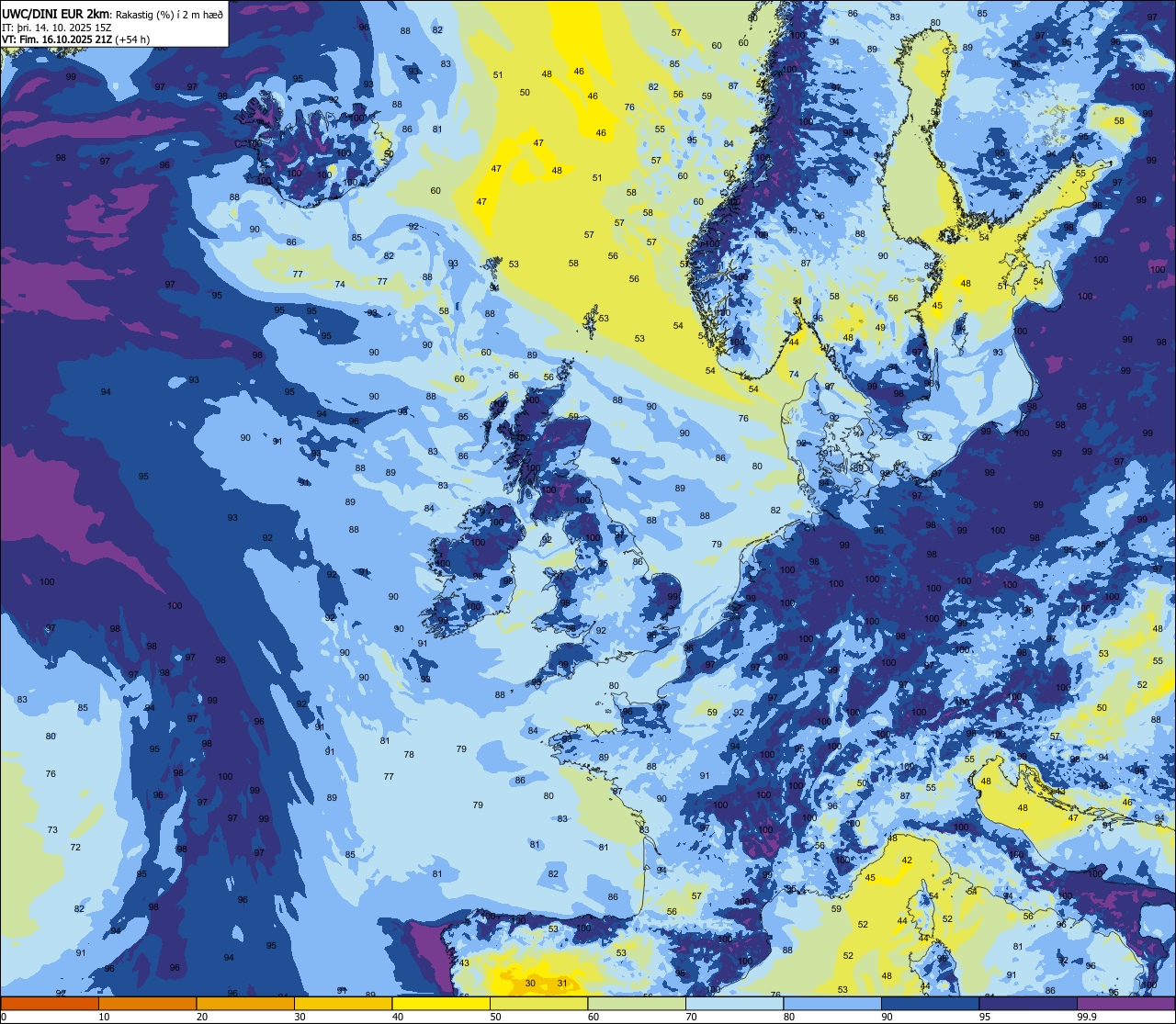The width and height of the screenshot is (1176, 1024).
Task: Choose the legend swatch between 30 and 40
Action: click(x=343, y=1004)
